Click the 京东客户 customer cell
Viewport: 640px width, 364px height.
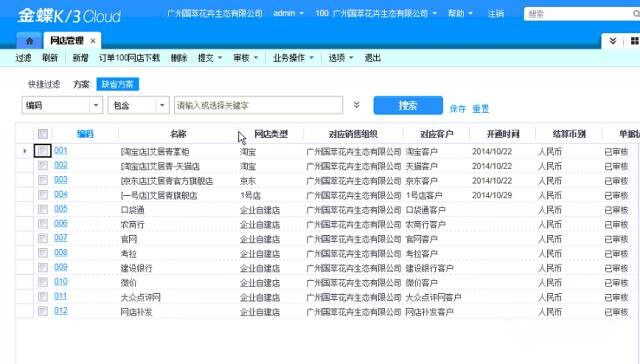coord(421,181)
